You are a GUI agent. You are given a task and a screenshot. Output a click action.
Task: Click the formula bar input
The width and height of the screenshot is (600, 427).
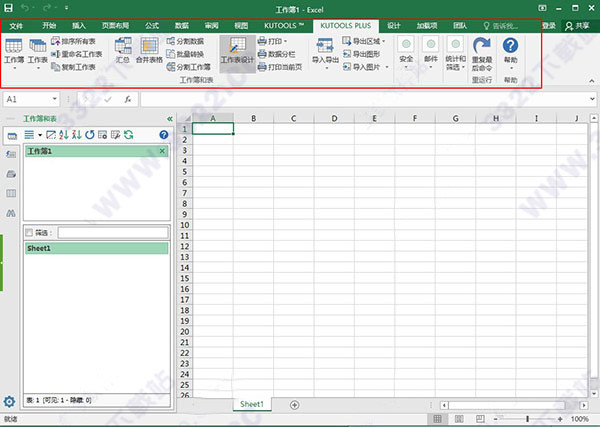tap(365, 99)
